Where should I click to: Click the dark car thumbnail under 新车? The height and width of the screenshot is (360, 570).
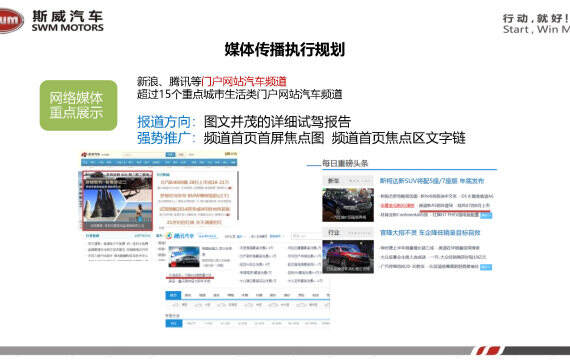point(348,205)
